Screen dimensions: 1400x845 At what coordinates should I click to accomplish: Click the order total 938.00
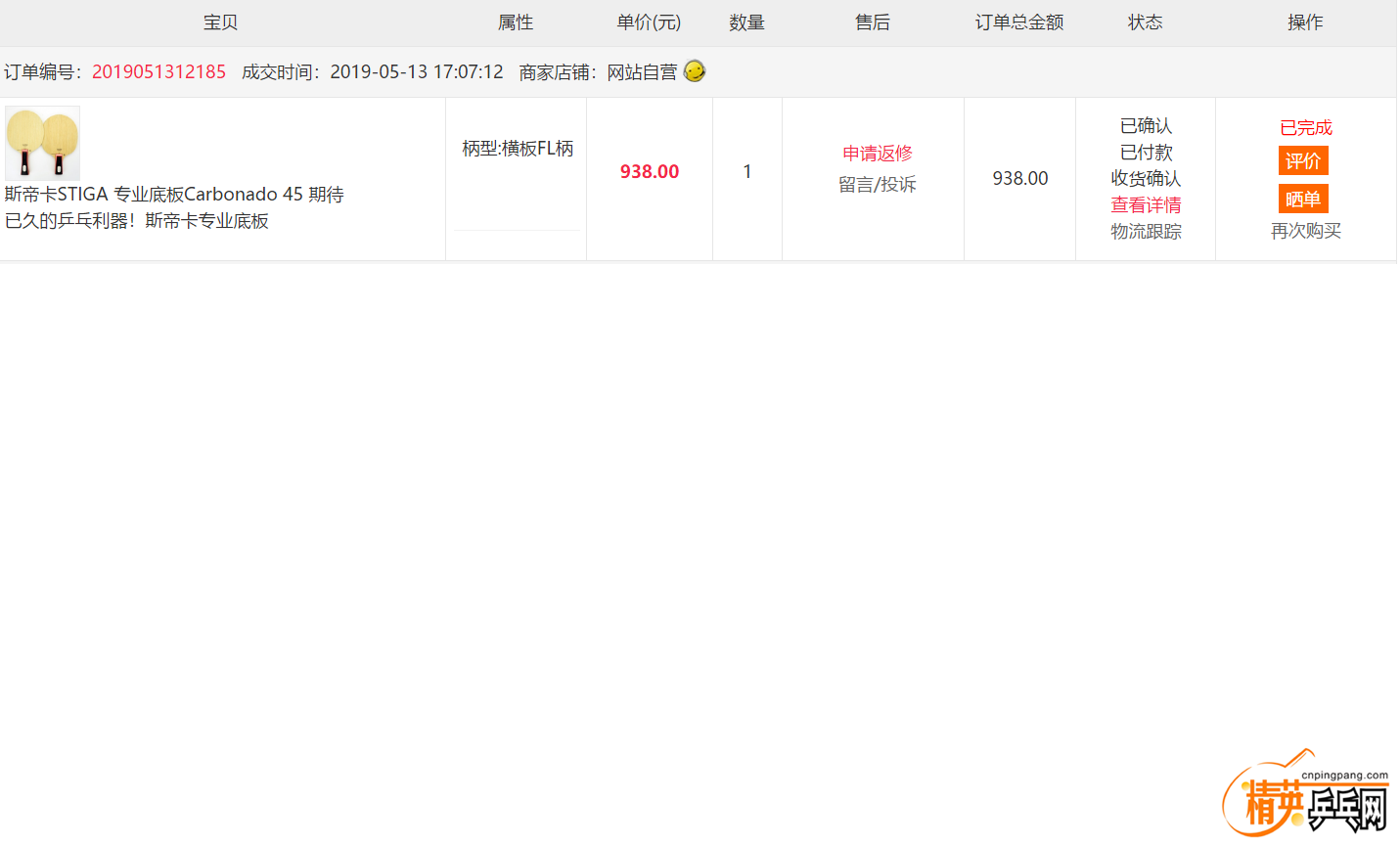[x=1019, y=178]
